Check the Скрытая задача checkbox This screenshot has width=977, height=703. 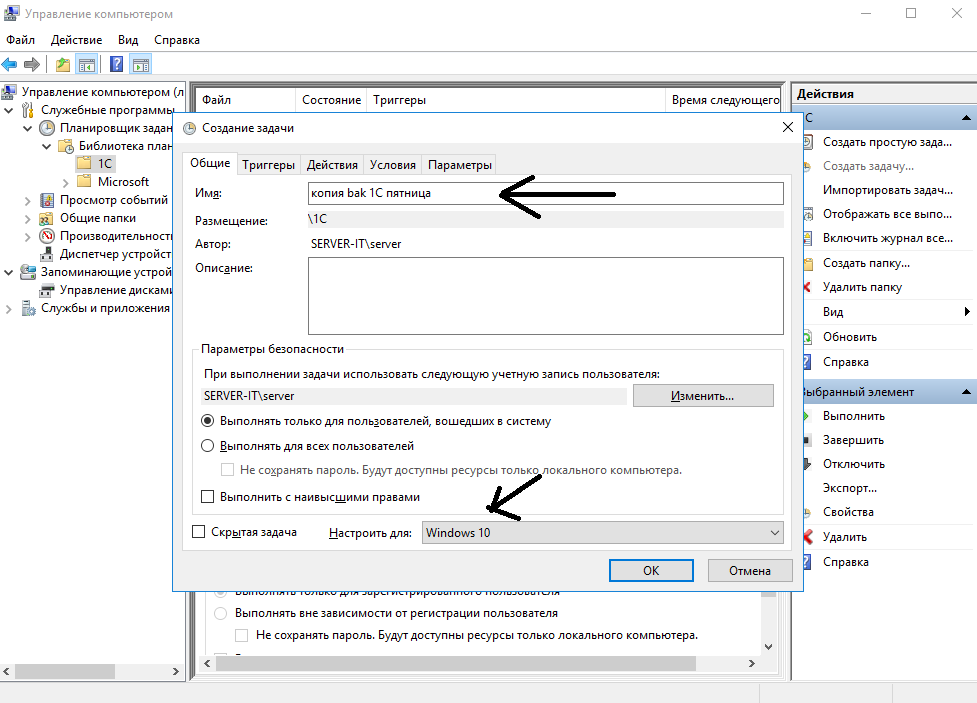click(x=199, y=532)
